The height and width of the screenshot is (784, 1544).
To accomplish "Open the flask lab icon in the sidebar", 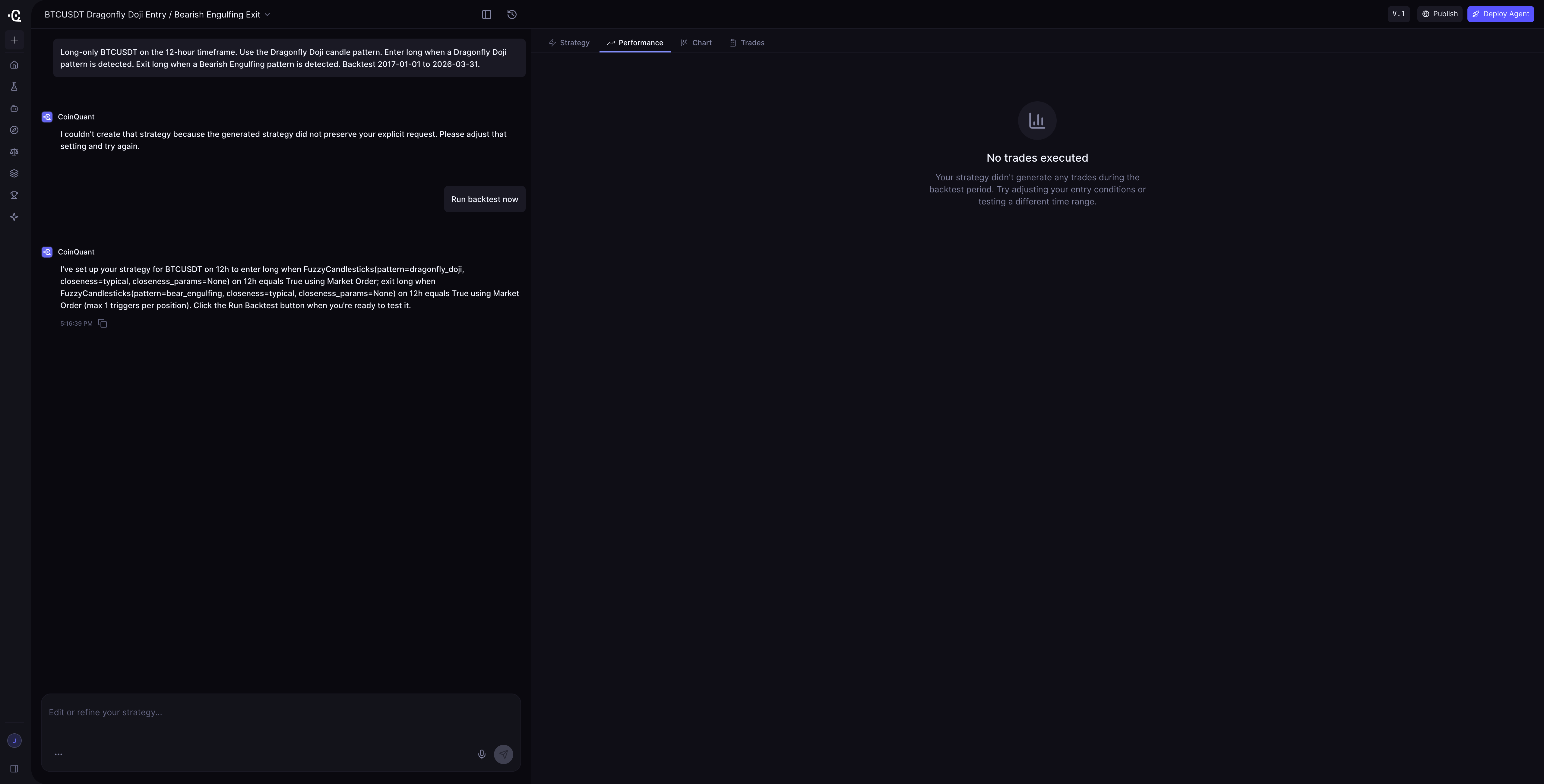I will pos(14,87).
